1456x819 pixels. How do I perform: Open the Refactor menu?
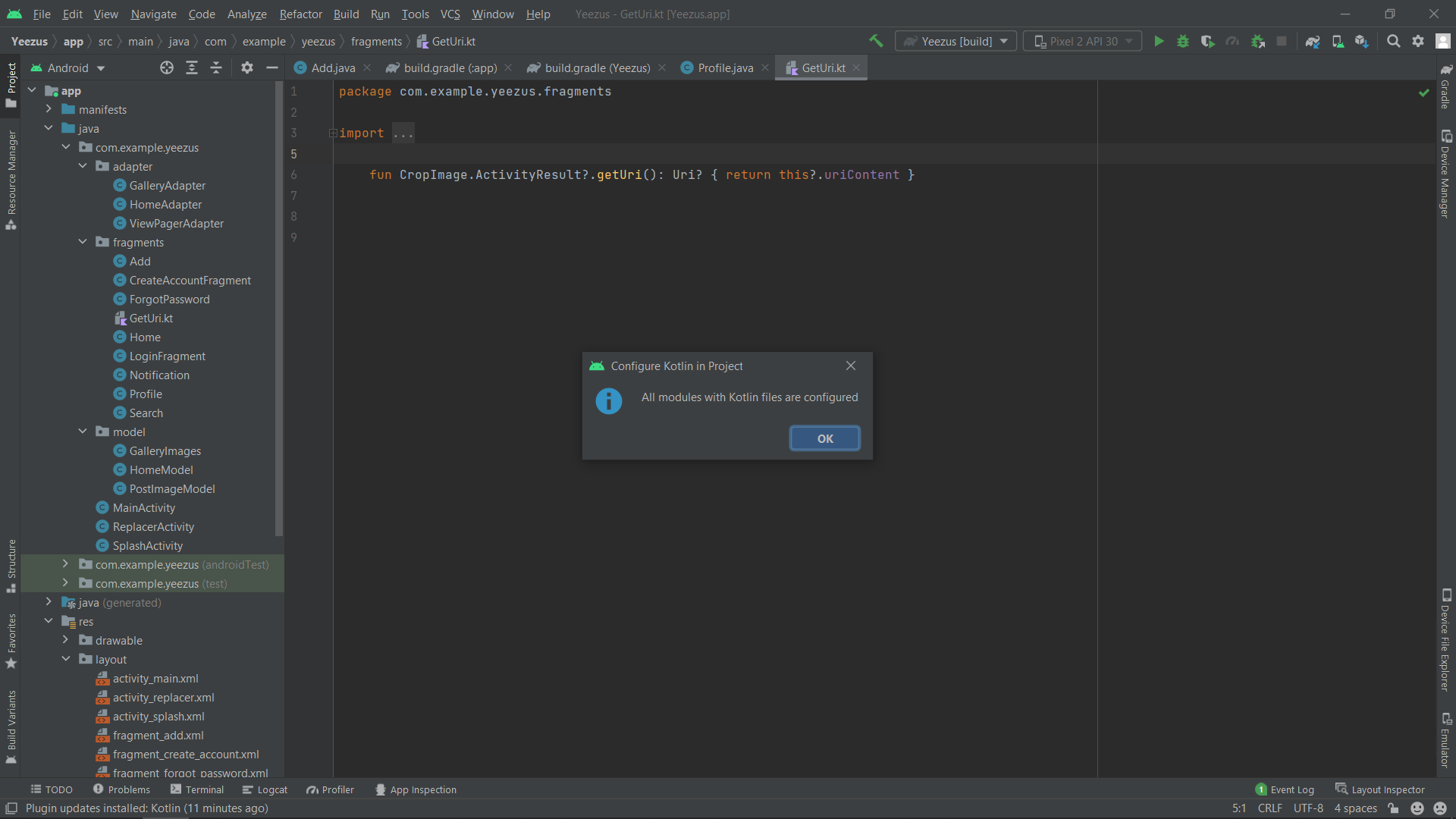pos(300,14)
